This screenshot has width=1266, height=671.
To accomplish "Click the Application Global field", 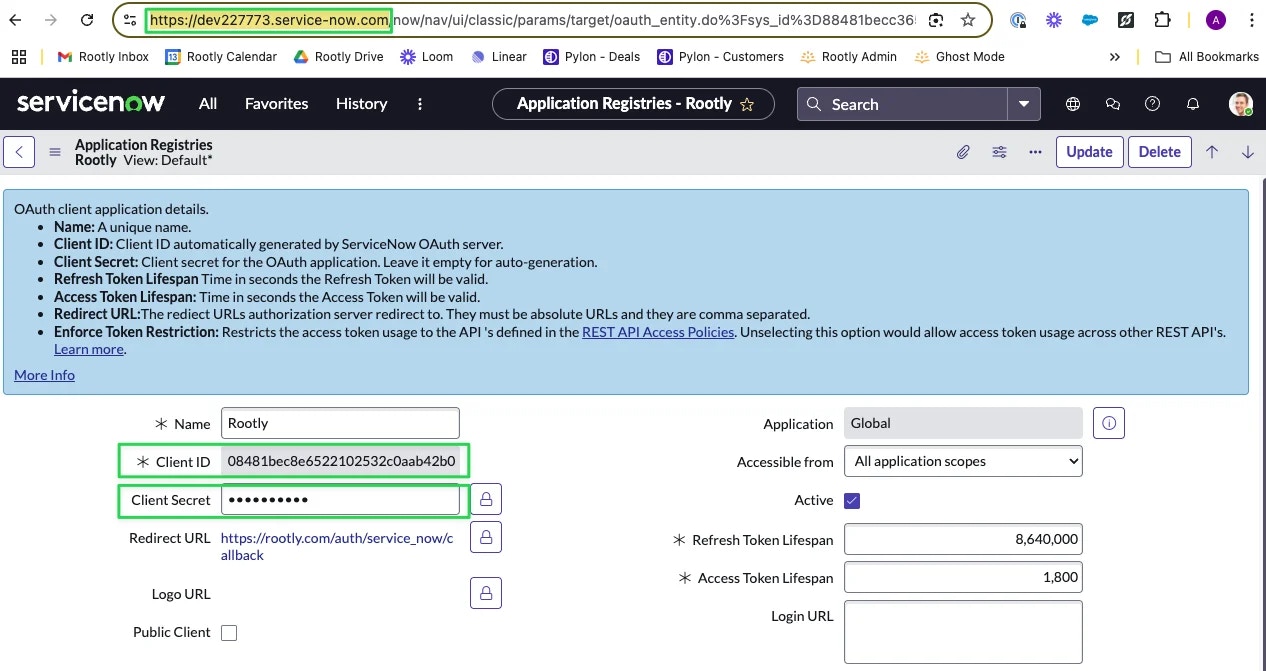I will tap(964, 423).
